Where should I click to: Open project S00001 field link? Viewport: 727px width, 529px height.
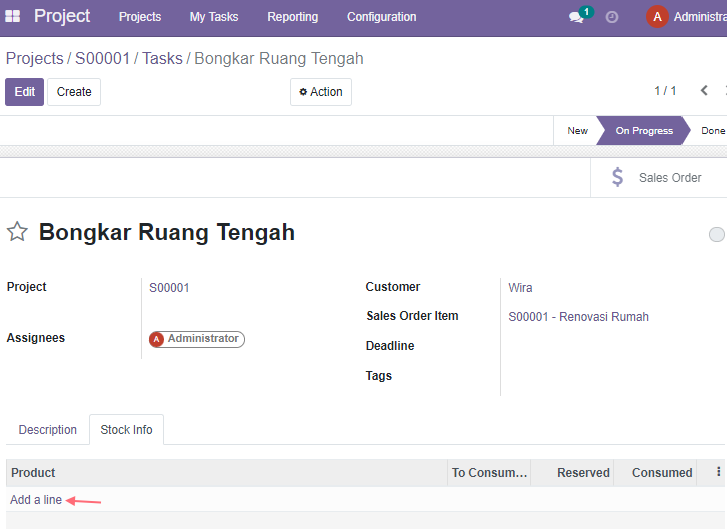[x=169, y=288]
